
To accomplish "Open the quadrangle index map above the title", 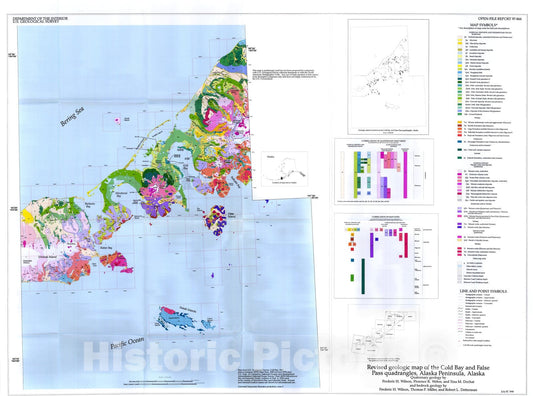I will click(384, 333).
